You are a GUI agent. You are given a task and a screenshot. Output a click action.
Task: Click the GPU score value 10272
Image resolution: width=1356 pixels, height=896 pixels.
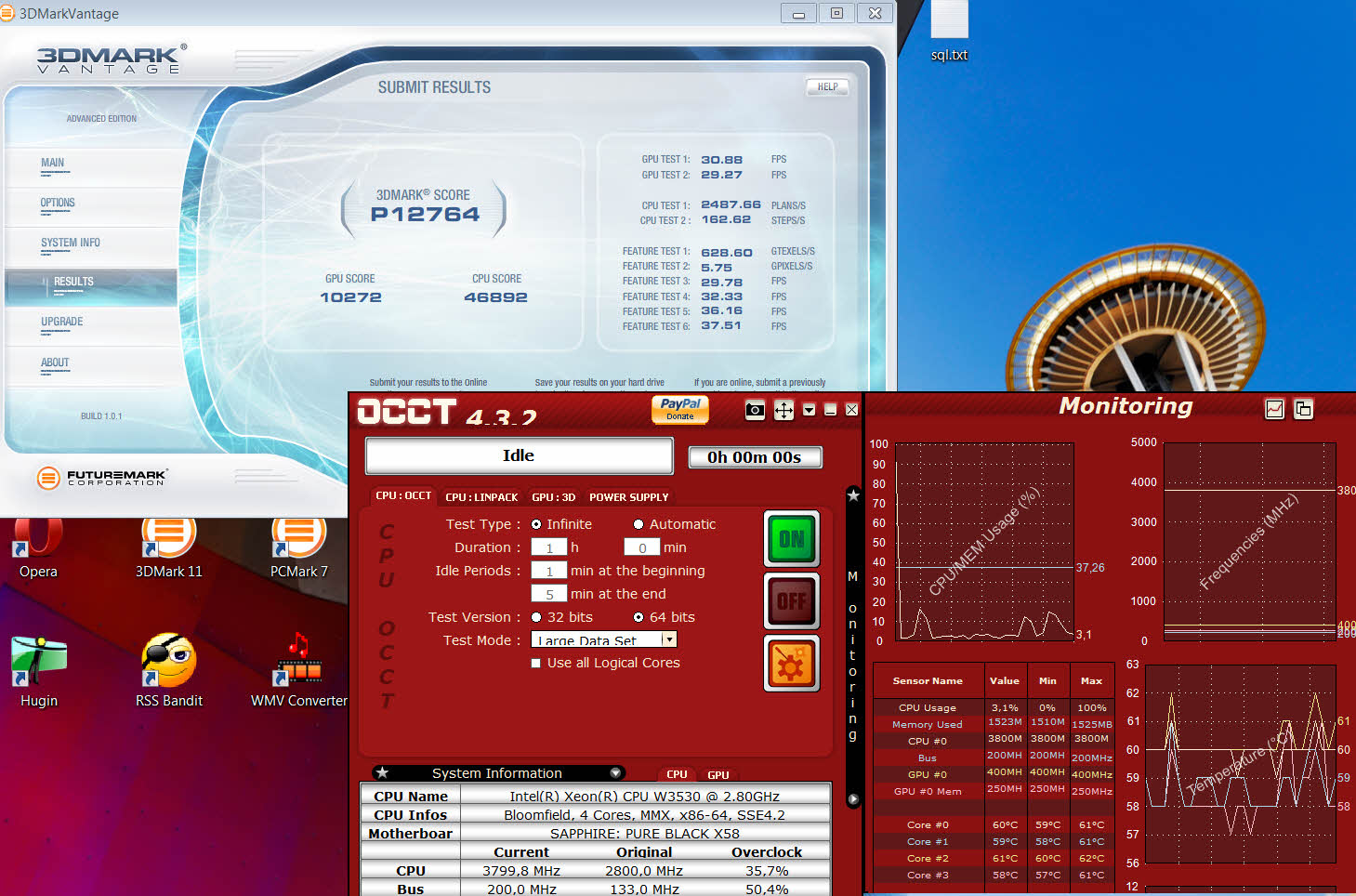tap(350, 297)
